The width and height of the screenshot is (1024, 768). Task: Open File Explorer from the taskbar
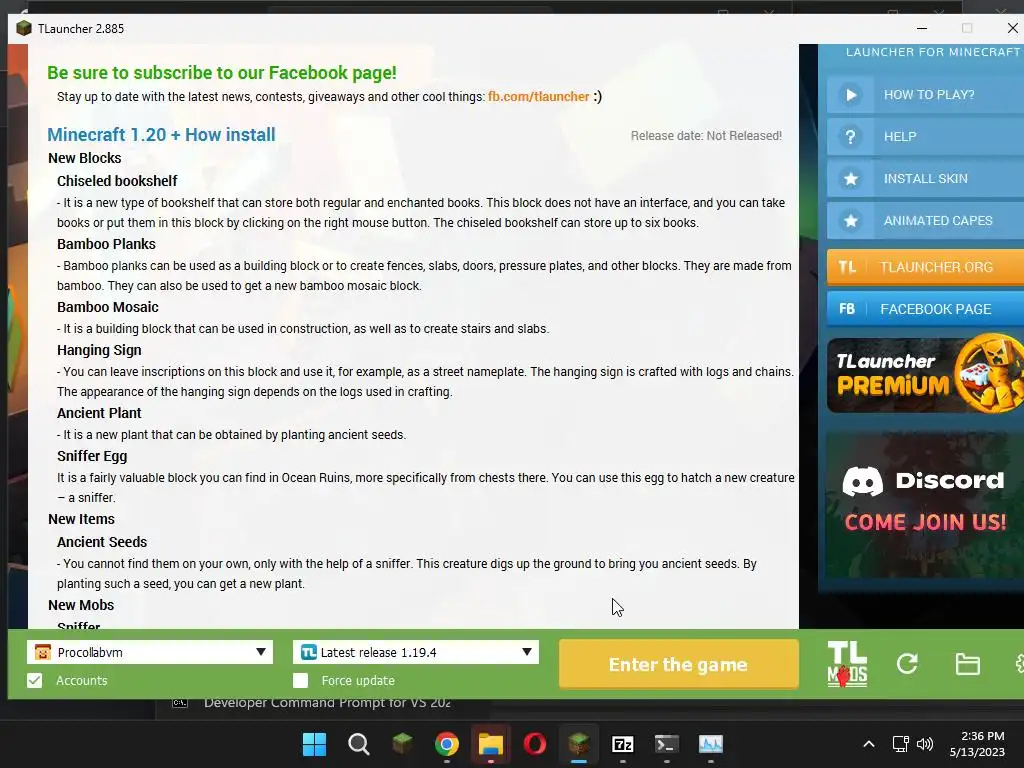tap(490, 744)
